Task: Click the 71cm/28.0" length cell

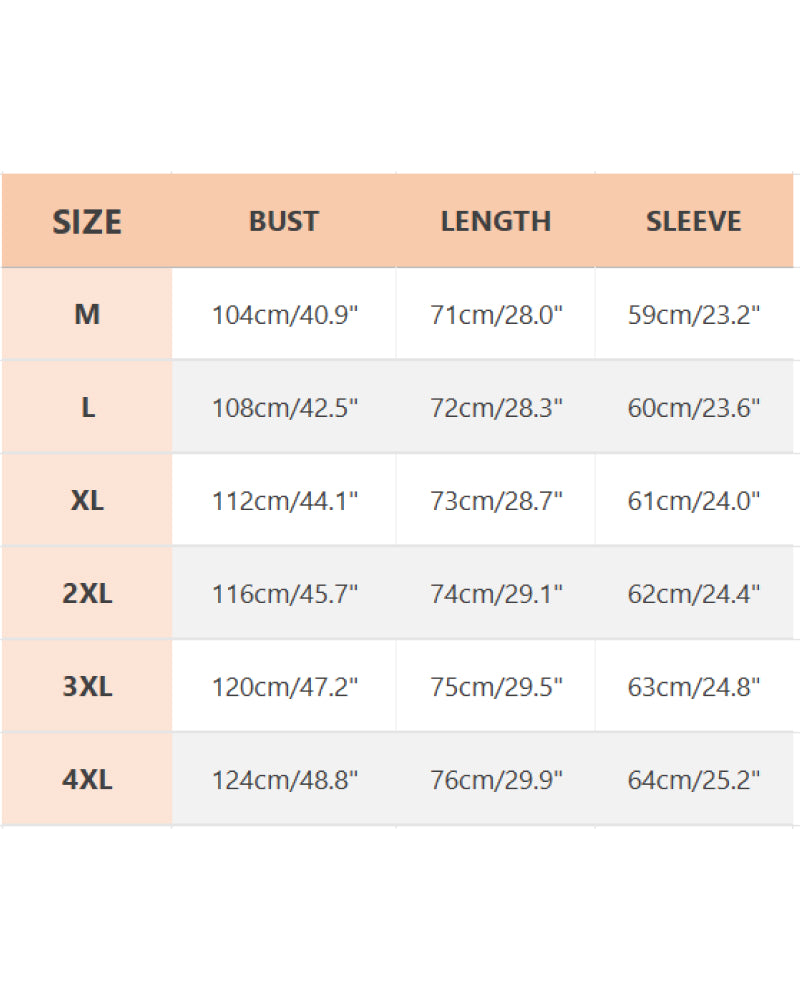Action: (x=497, y=316)
